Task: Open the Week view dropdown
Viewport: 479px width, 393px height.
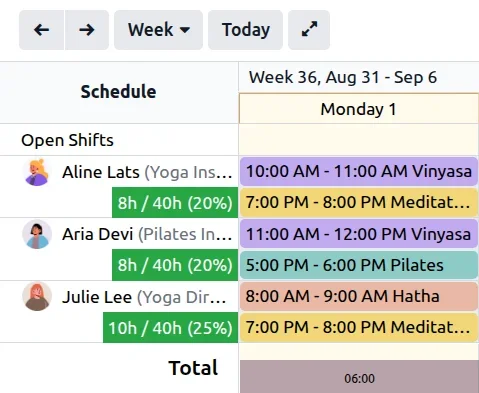Action: pyautogui.click(x=159, y=30)
